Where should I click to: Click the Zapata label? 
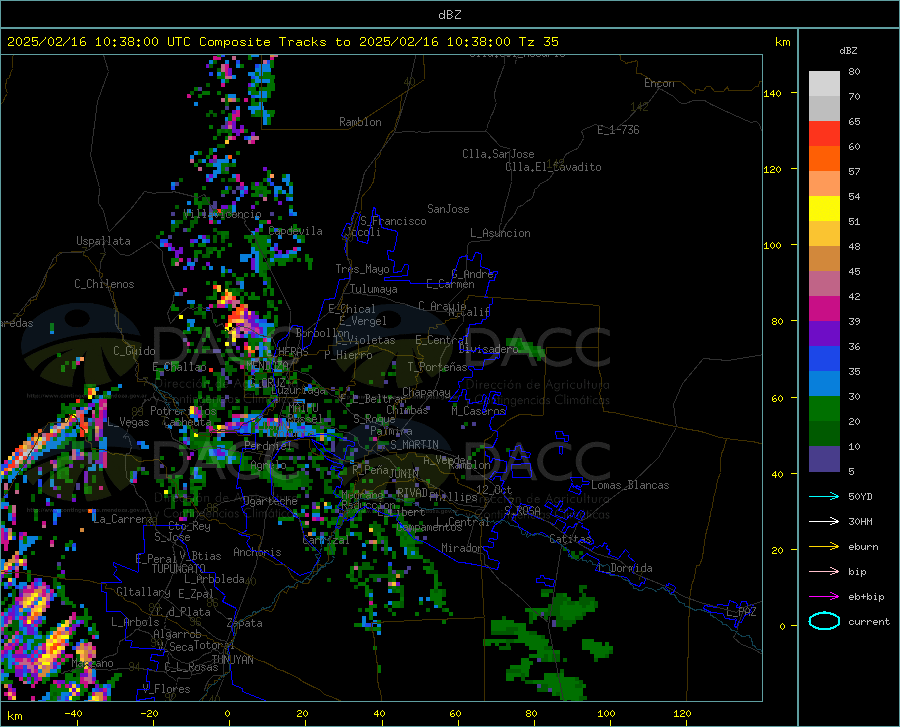pyautogui.click(x=245, y=623)
